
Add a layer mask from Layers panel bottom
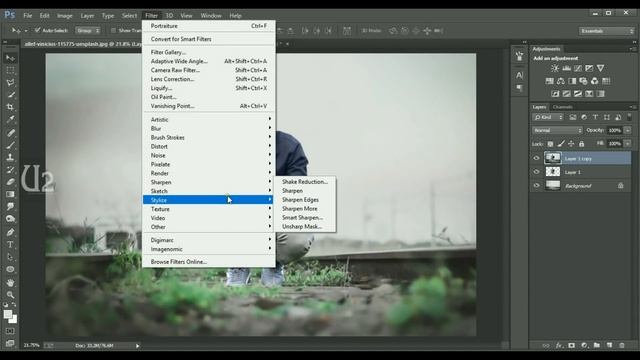571,345
